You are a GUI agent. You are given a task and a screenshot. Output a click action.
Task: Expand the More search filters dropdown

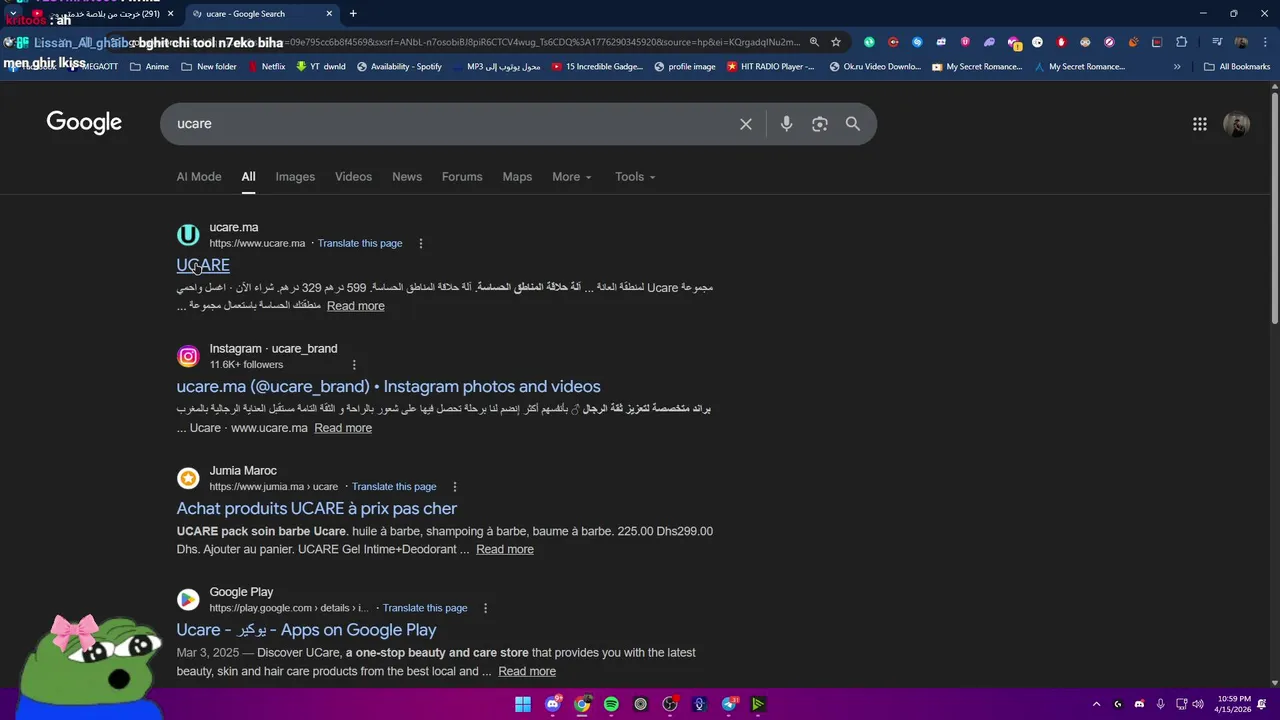(x=572, y=177)
